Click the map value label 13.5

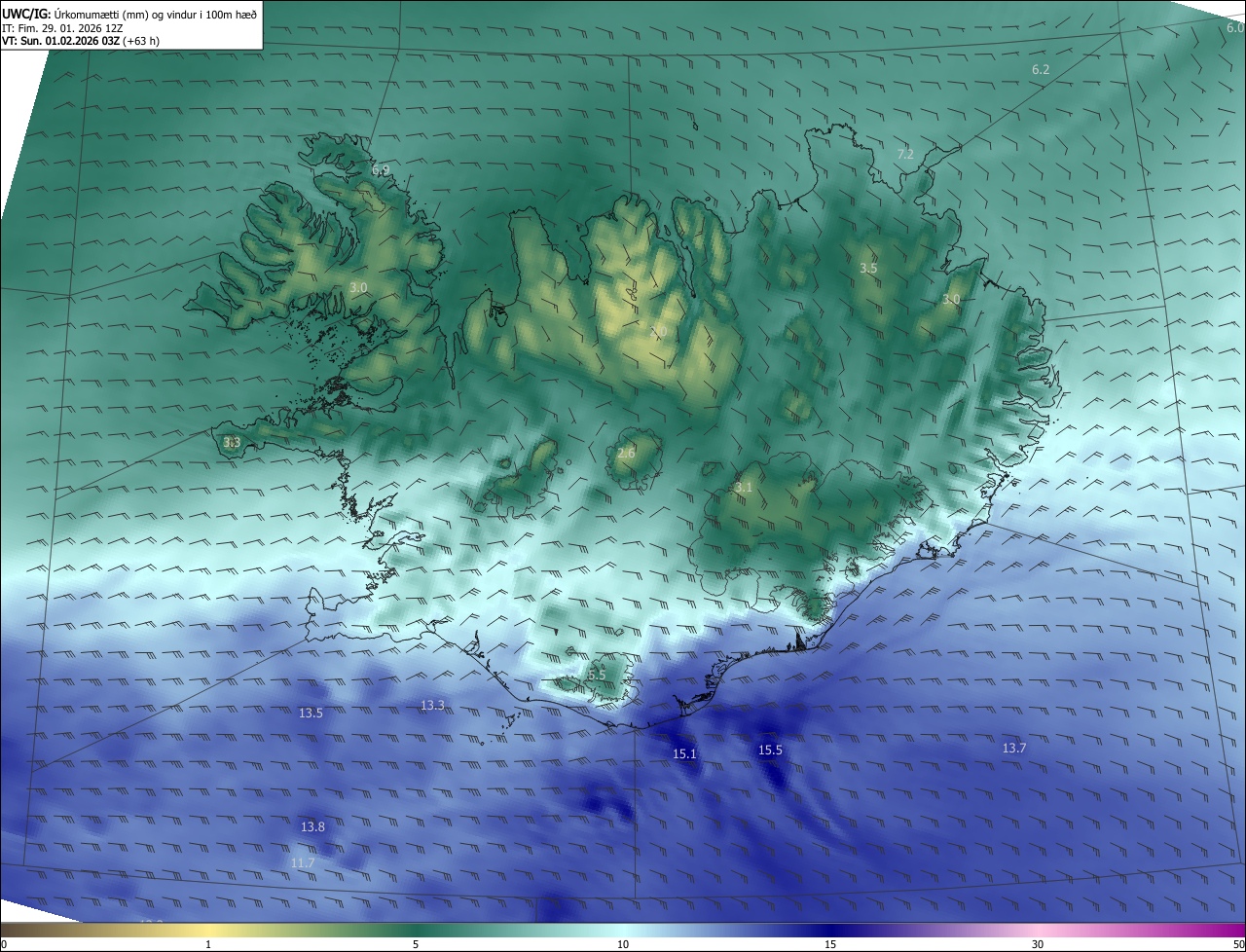point(311,713)
